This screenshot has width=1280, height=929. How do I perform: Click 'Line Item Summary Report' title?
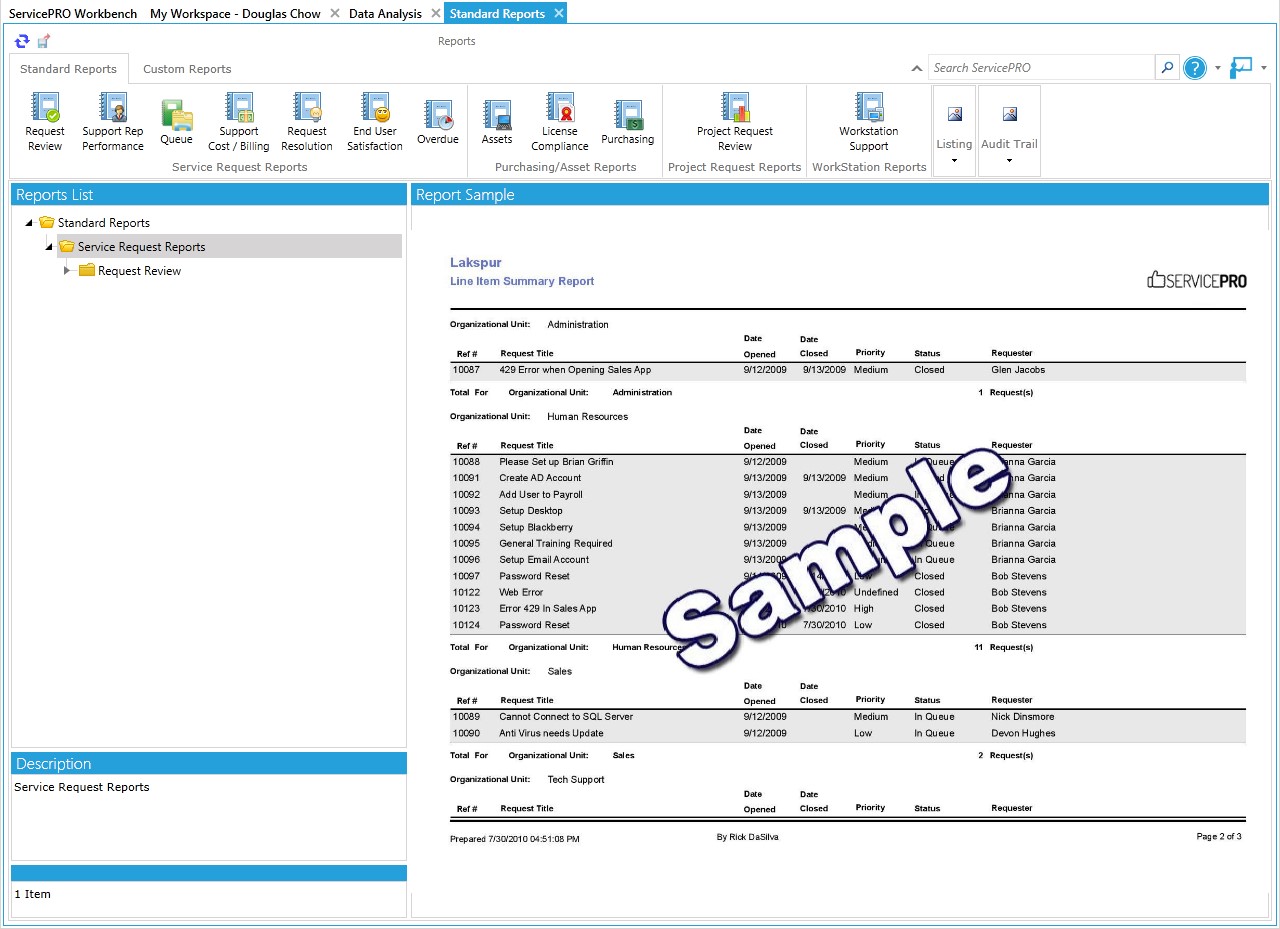tap(522, 281)
